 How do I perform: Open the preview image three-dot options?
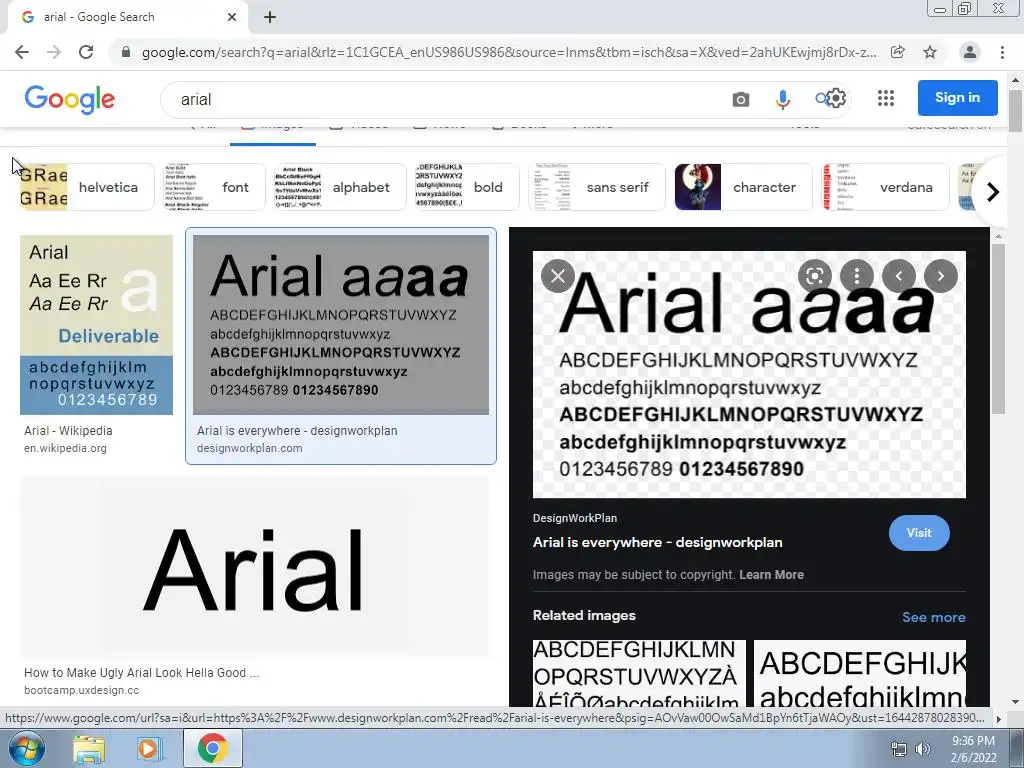857,276
